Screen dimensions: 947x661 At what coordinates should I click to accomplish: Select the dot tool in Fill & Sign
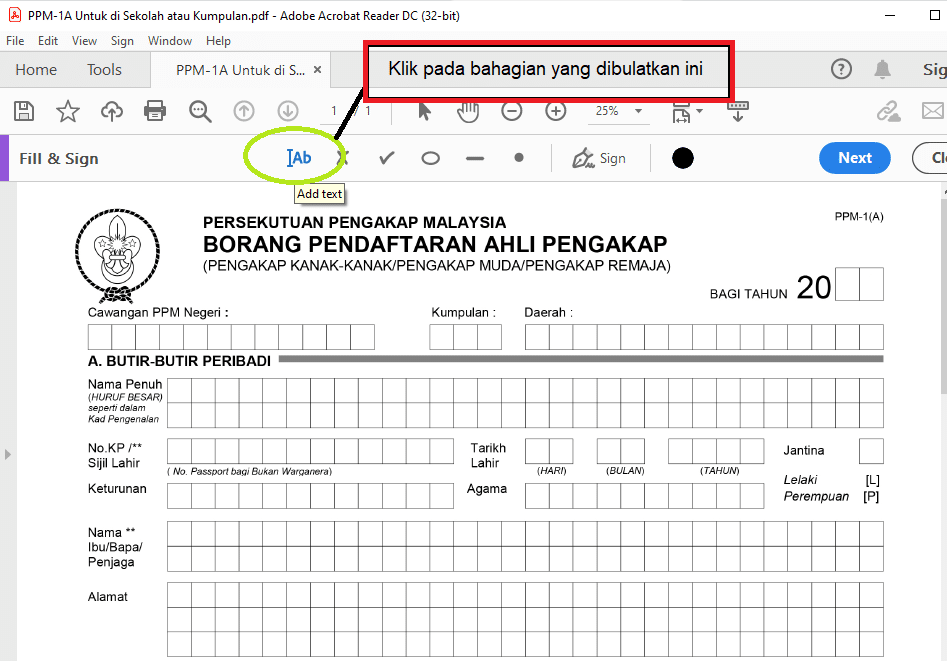coord(519,158)
